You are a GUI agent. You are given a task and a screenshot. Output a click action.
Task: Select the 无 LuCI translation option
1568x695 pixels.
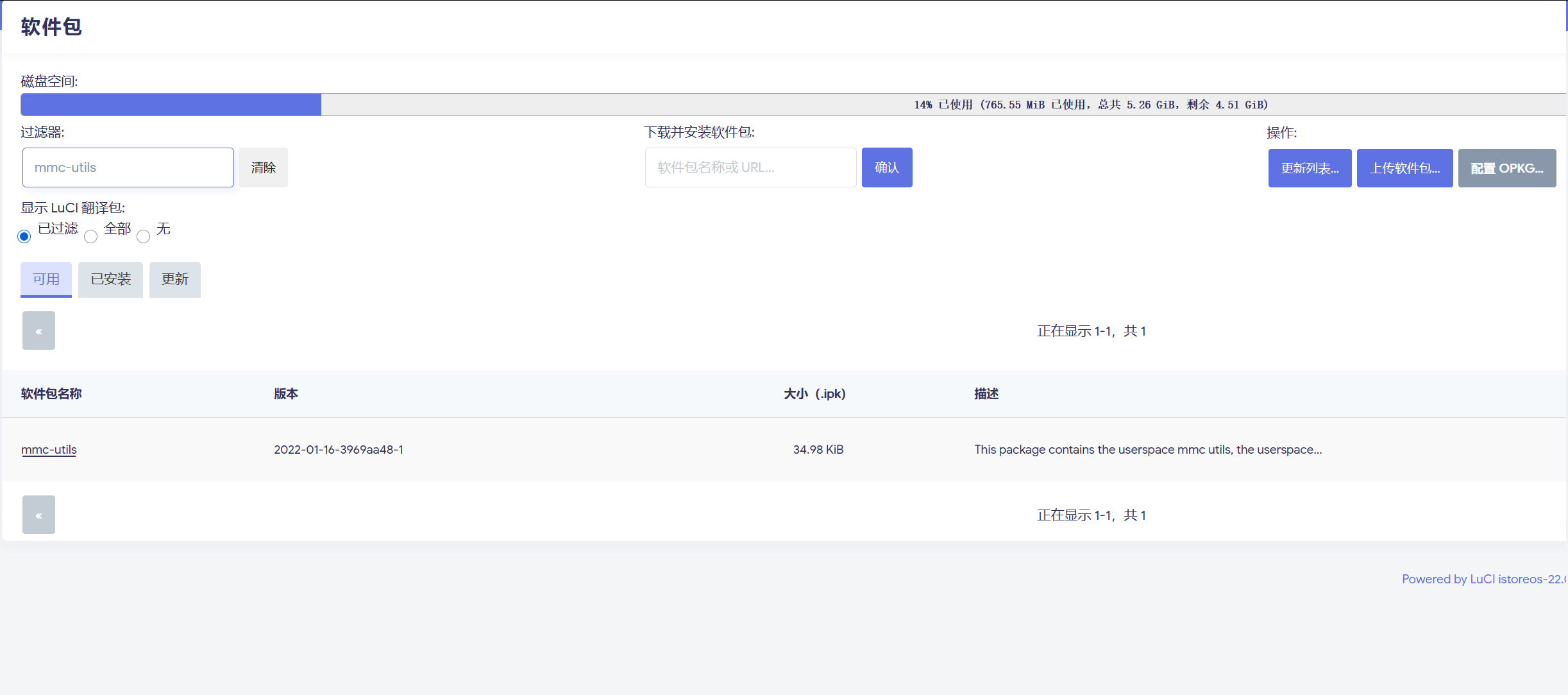click(x=144, y=237)
